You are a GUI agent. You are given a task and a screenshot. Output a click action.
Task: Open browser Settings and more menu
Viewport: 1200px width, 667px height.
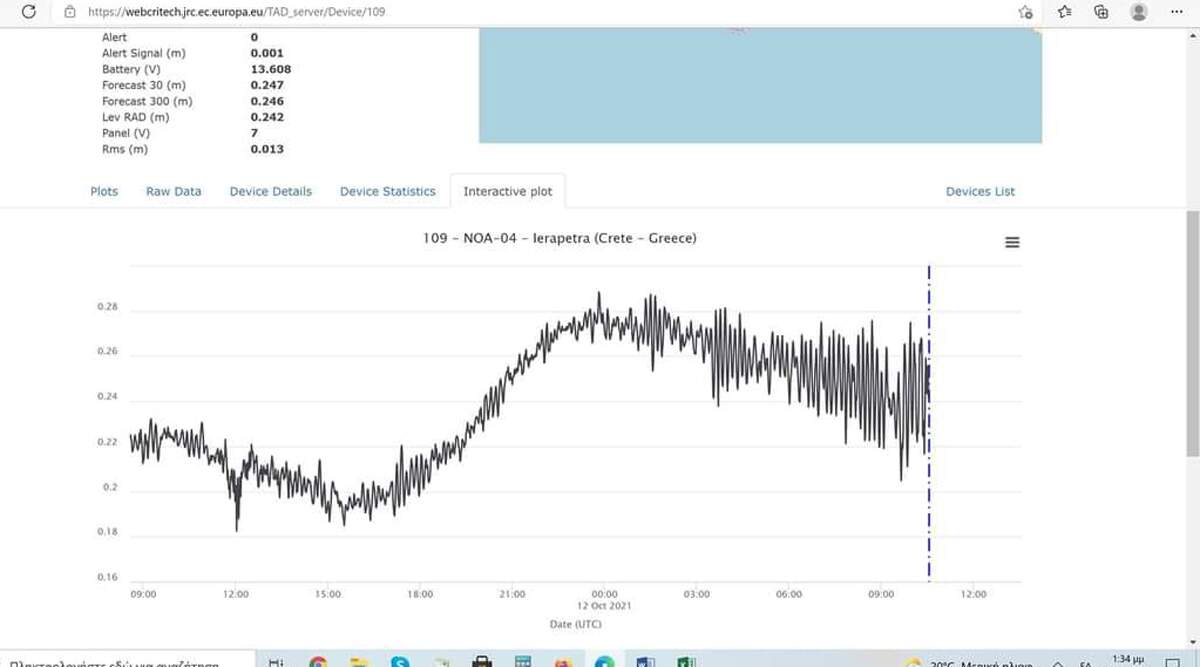[1177, 12]
